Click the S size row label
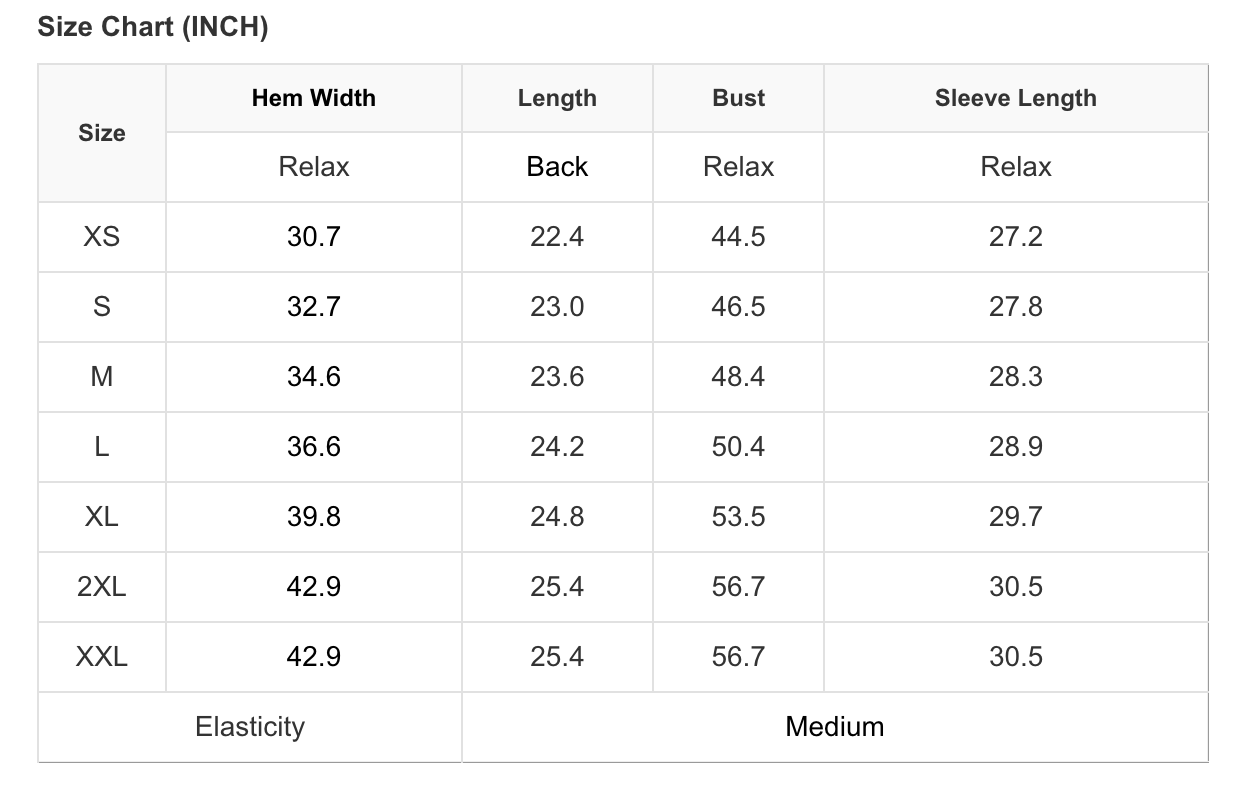This screenshot has height=798, width=1242. [x=102, y=307]
